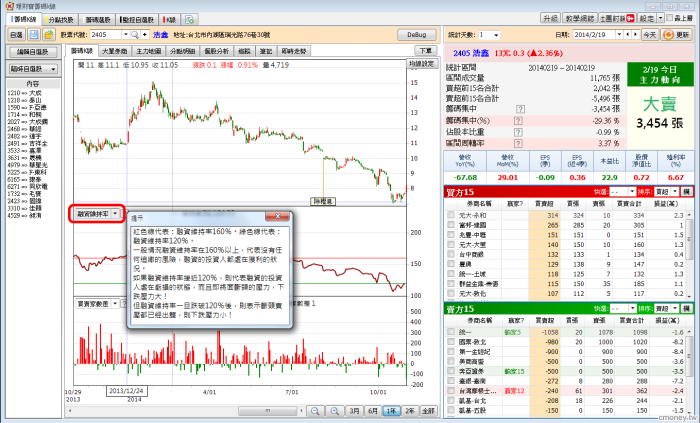This screenshot has height=423, width=700.
Task: Check the 國票-敦北 seller row checkbox
Action: pos(451,342)
